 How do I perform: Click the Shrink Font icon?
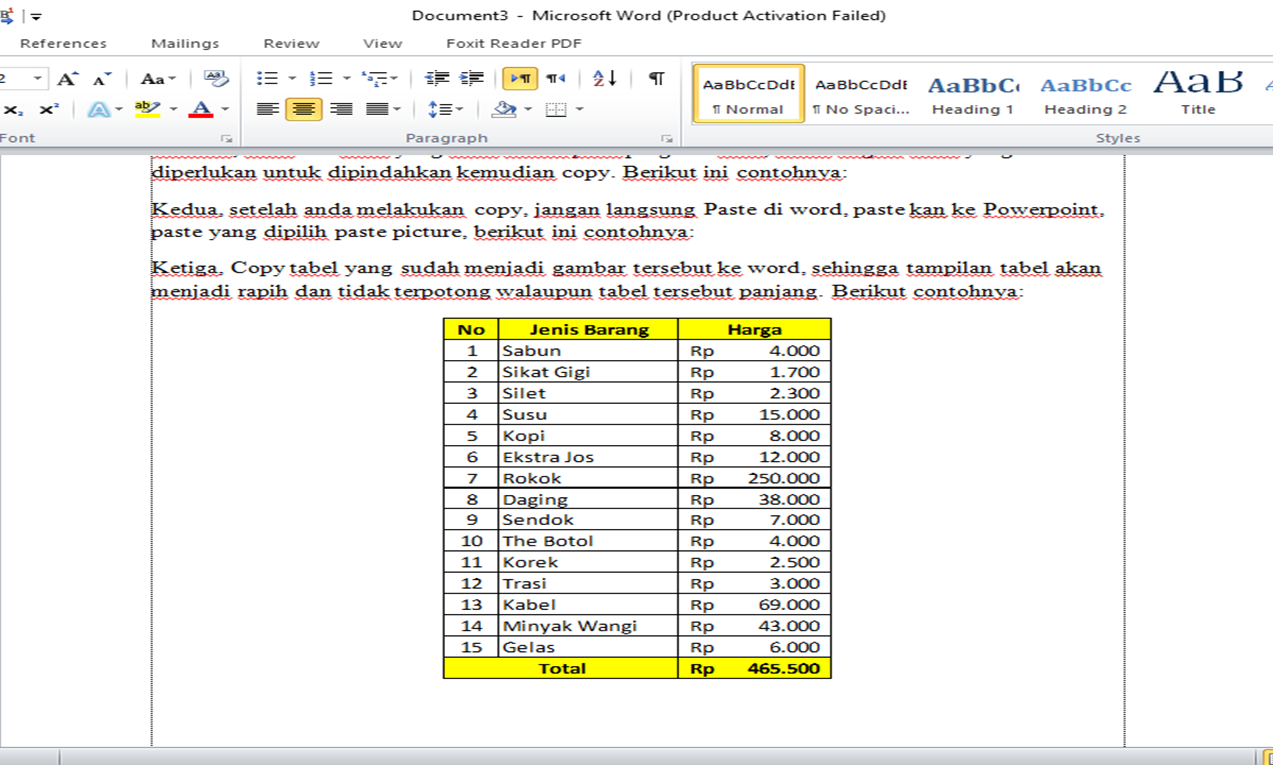[102, 78]
